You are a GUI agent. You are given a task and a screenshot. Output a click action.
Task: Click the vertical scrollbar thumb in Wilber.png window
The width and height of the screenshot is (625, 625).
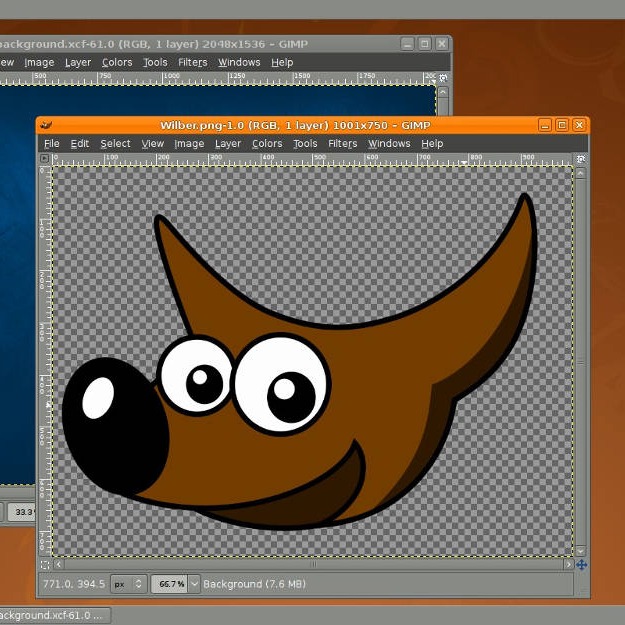(x=581, y=362)
